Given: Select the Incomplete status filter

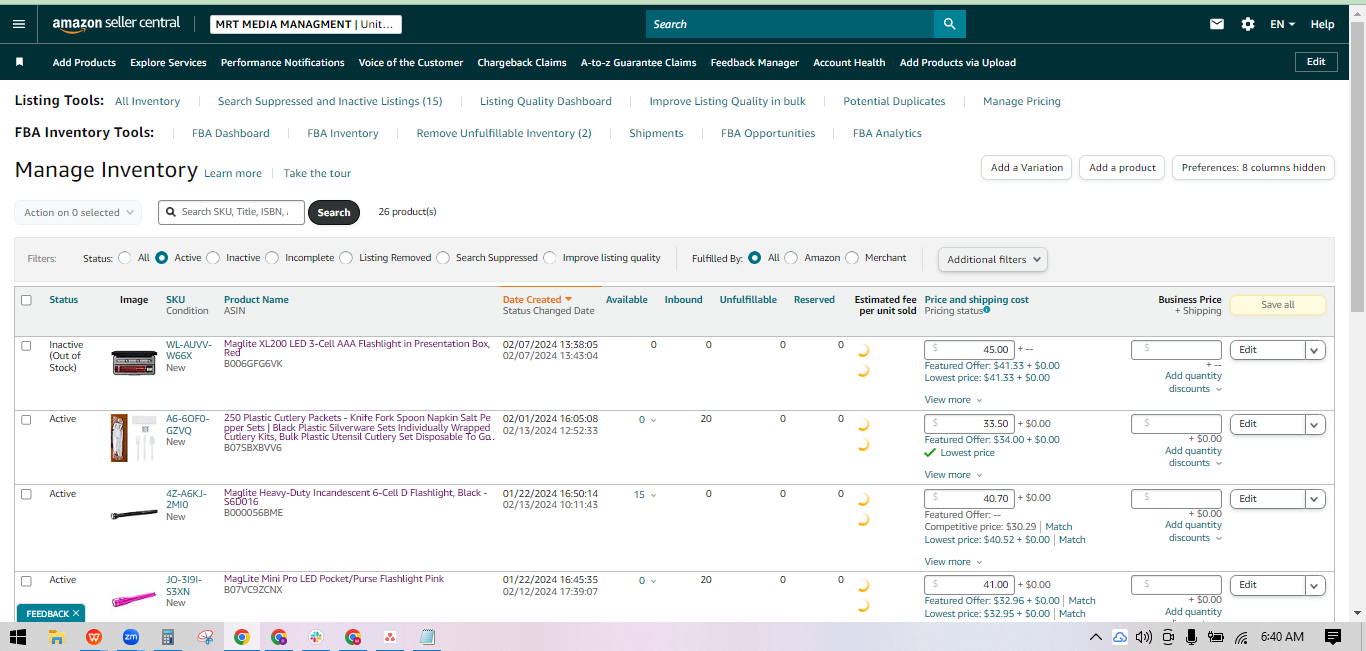Looking at the screenshot, I should 272,258.
